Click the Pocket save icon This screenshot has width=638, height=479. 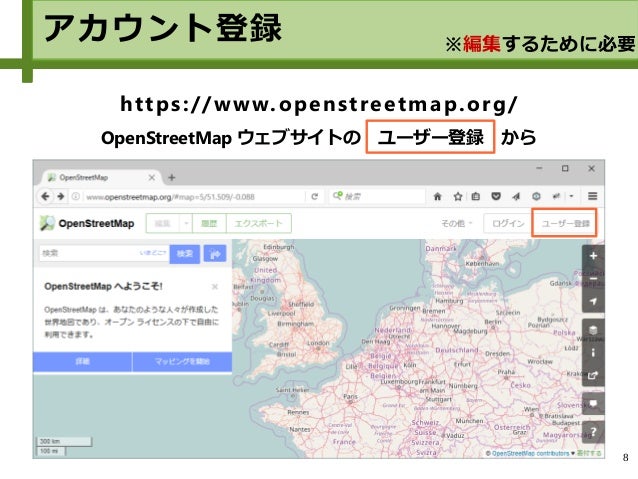(496, 197)
